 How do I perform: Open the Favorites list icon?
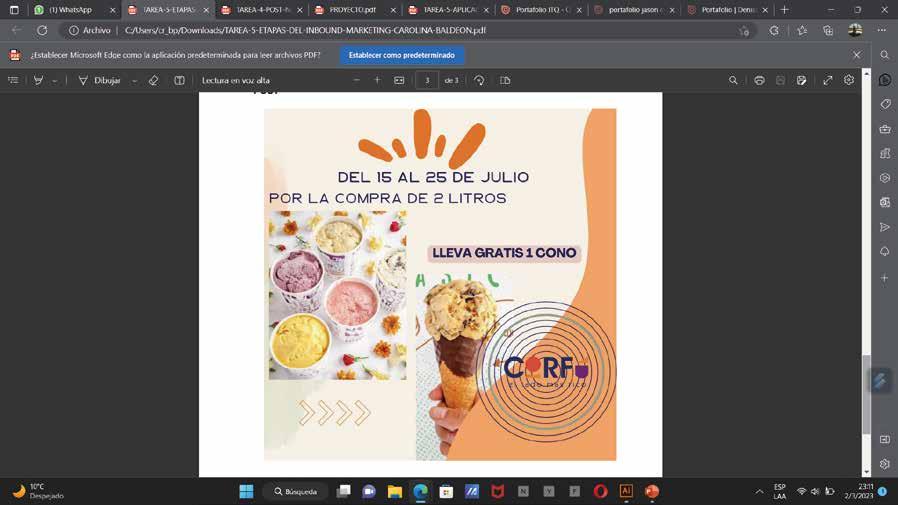pos(802,30)
